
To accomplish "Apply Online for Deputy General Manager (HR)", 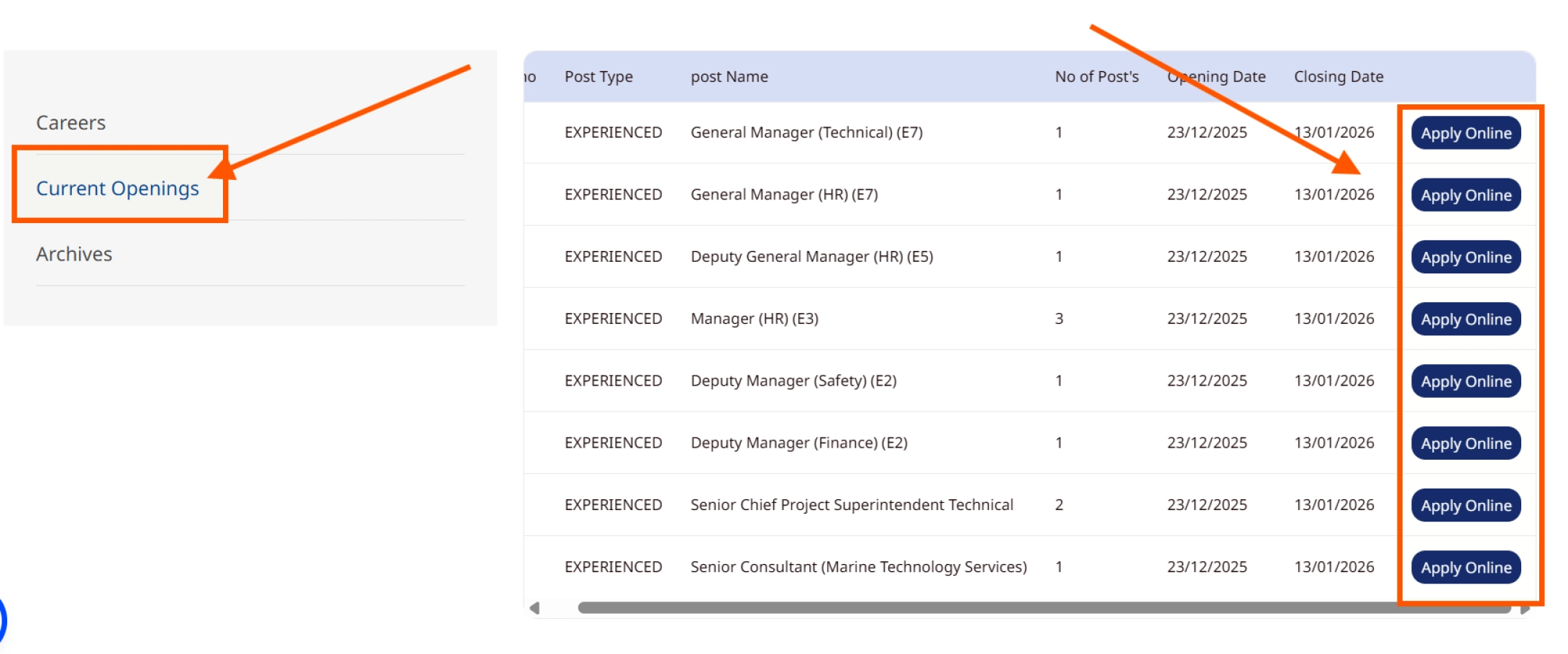I will (1465, 258).
